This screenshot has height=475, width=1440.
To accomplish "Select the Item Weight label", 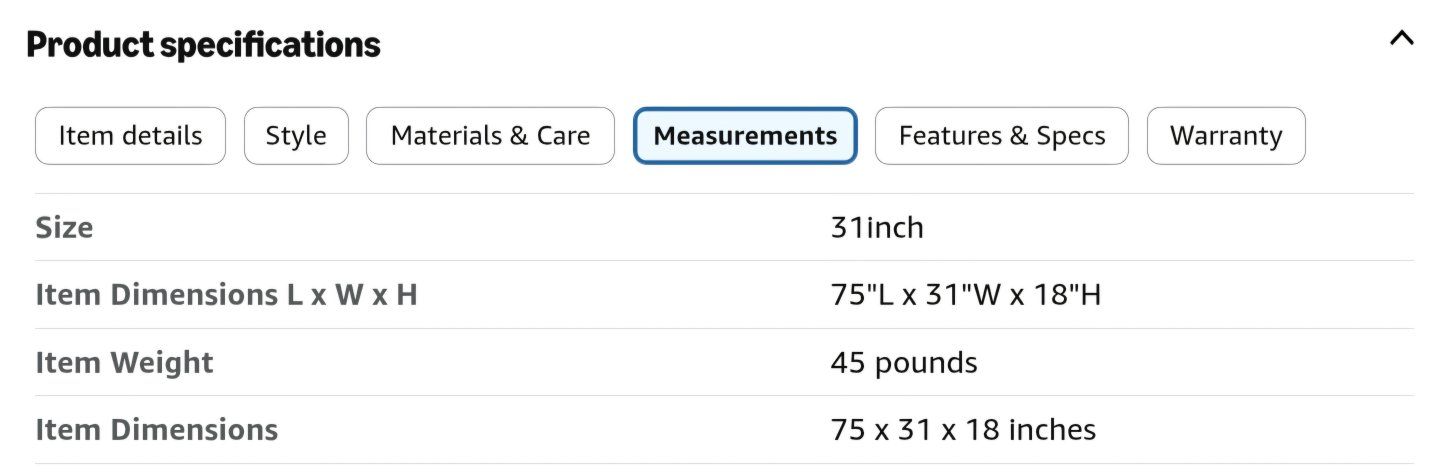I will (124, 362).
